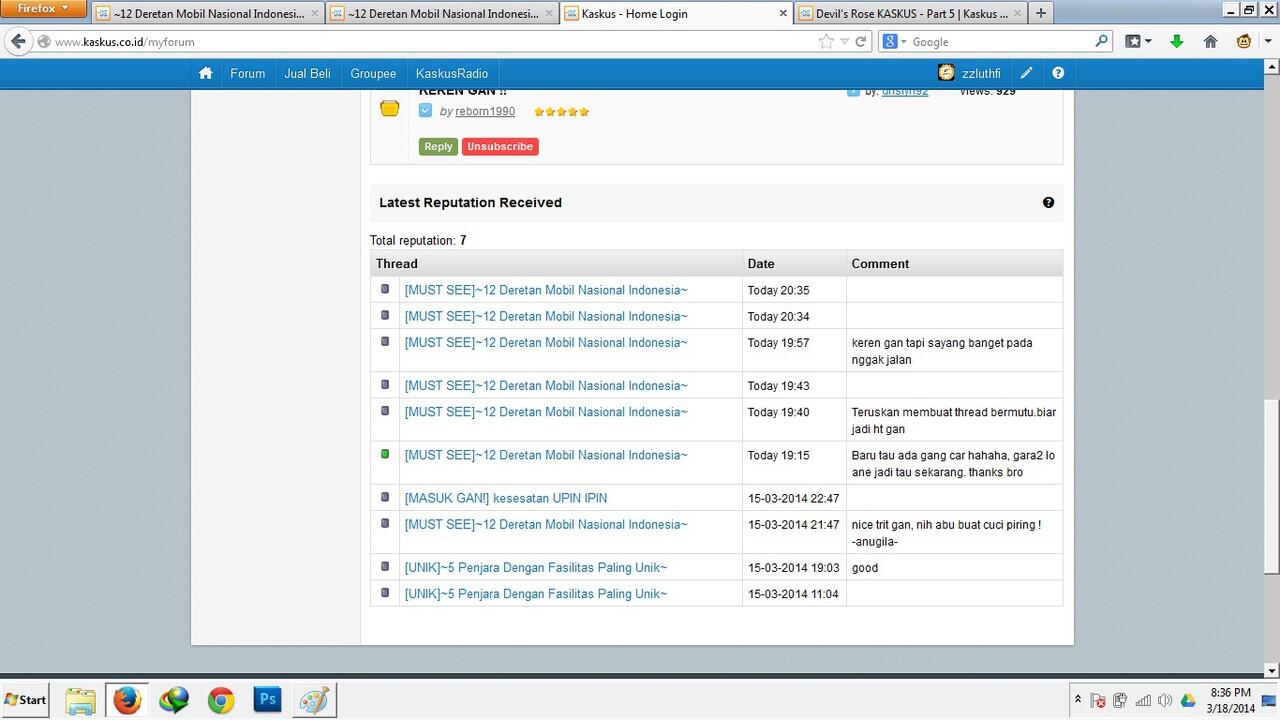Image resolution: width=1280 pixels, height=720 pixels.
Task: Open URL history dropdown arrow
Action: [845, 42]
